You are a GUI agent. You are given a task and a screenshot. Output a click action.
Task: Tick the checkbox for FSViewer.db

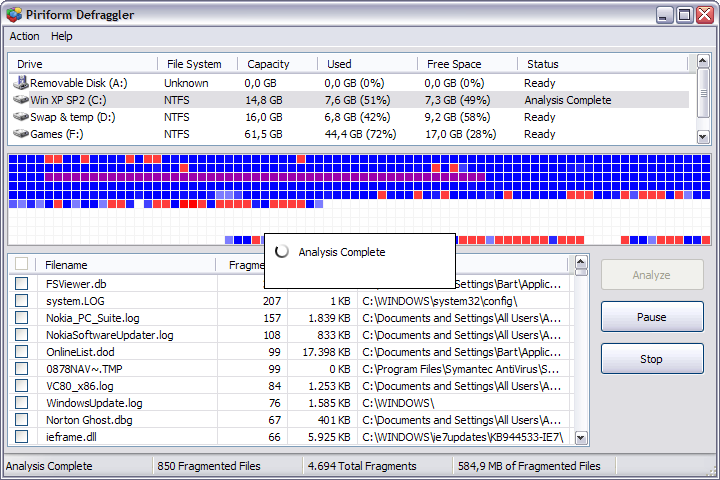click(x=22, y=283)
